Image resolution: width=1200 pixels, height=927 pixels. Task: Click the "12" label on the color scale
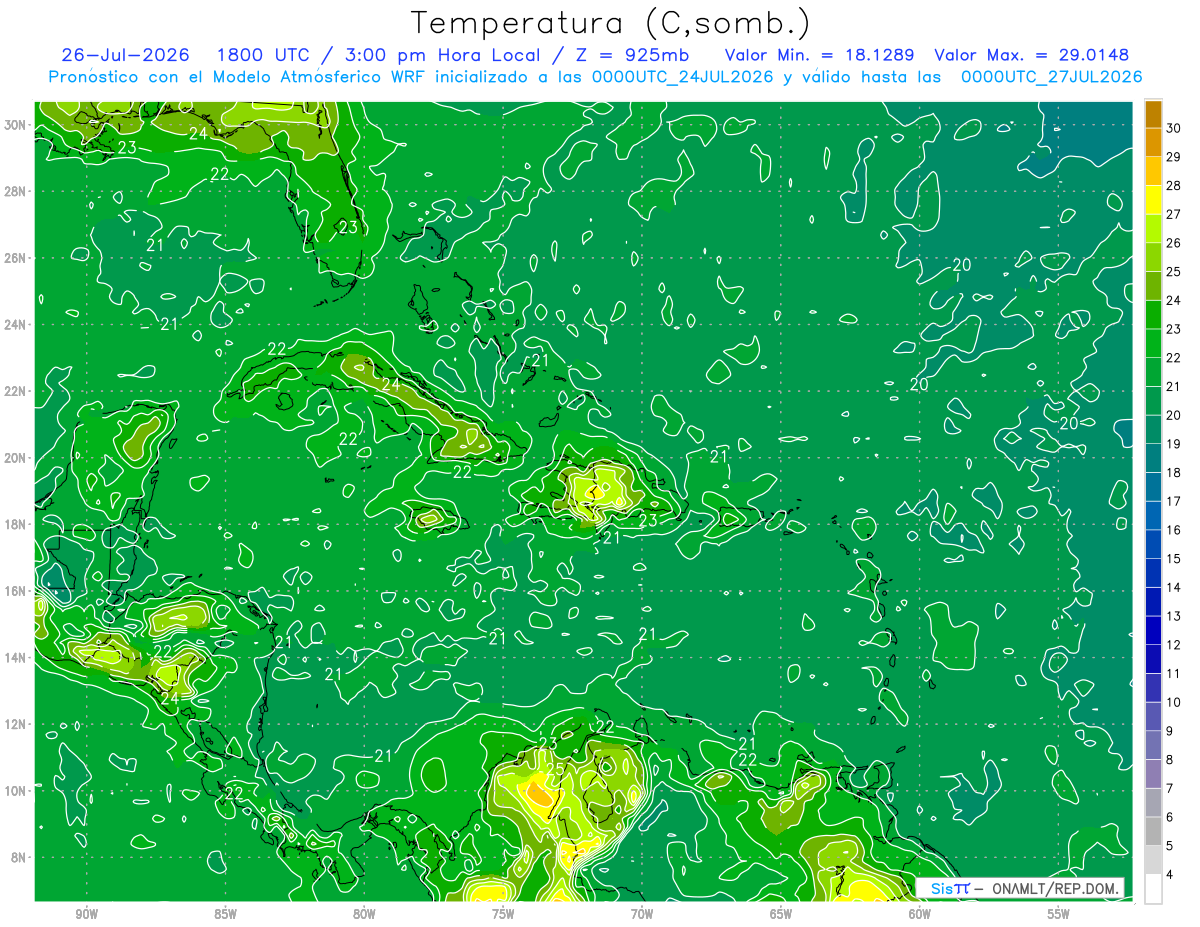[1174, 645]
